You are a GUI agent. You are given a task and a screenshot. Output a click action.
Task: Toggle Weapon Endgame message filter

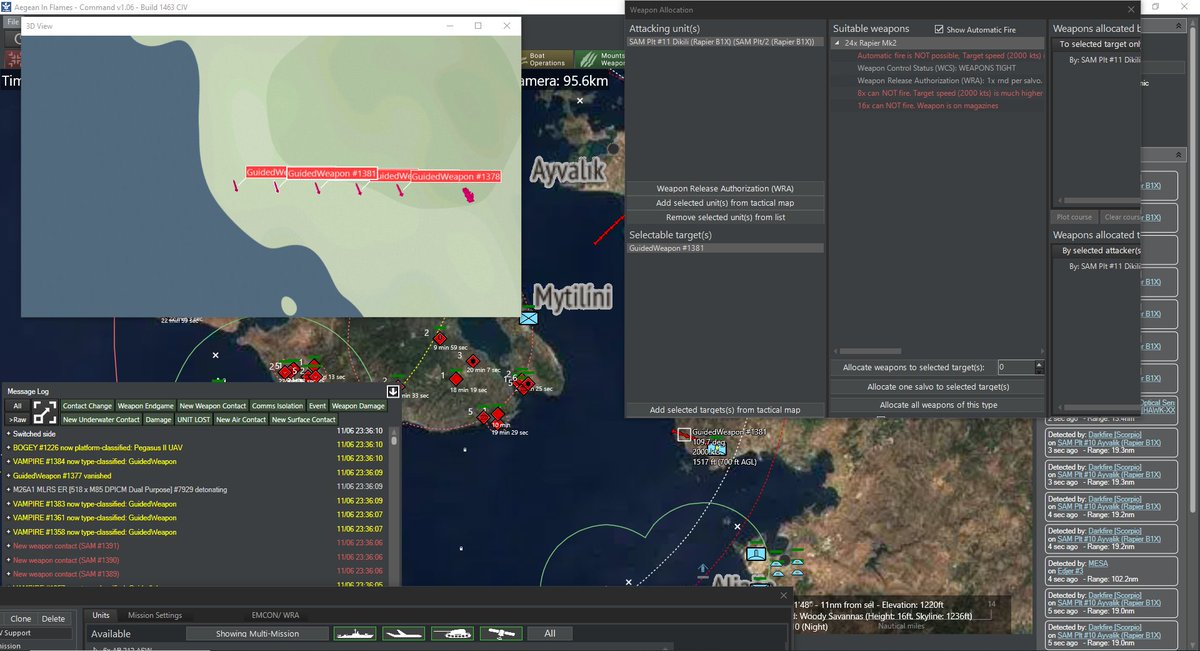click(x=146, y=406)
